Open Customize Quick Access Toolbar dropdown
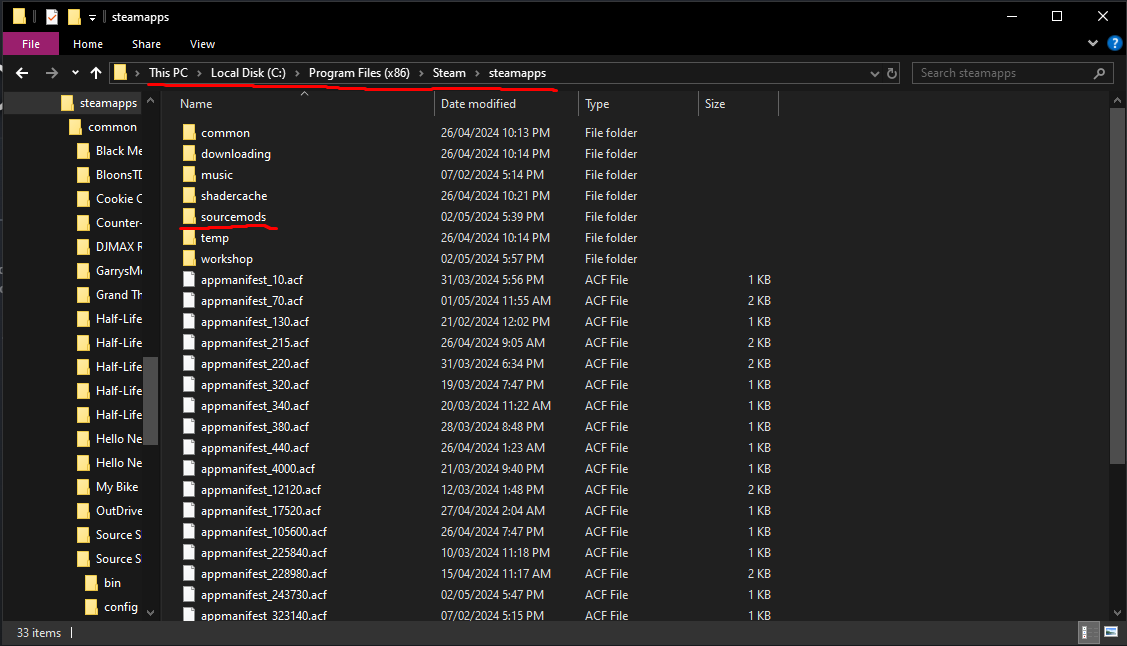 point(92,17)
